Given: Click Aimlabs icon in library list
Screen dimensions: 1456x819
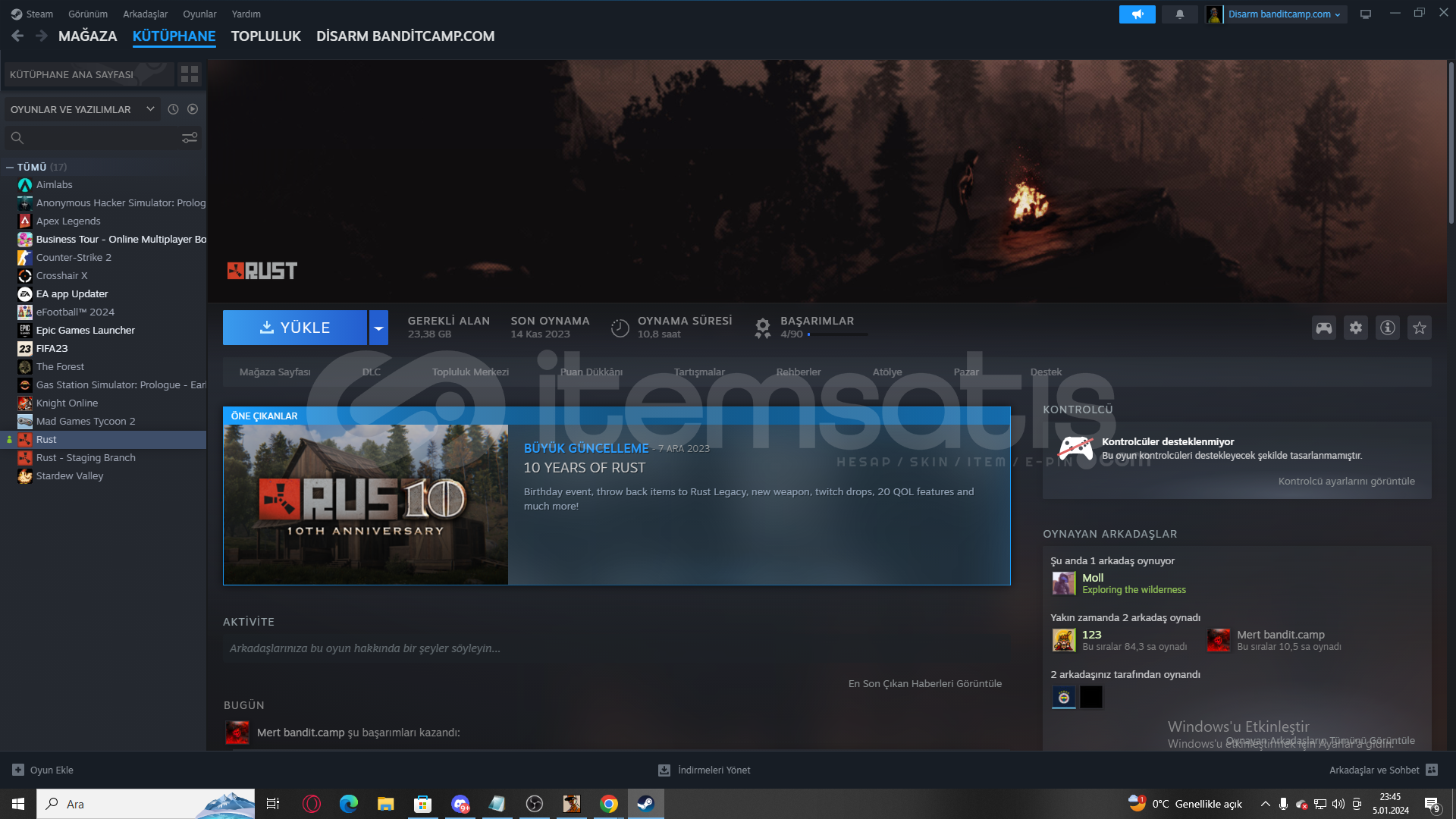Looking at the screenshot, I should click(25, 185).
